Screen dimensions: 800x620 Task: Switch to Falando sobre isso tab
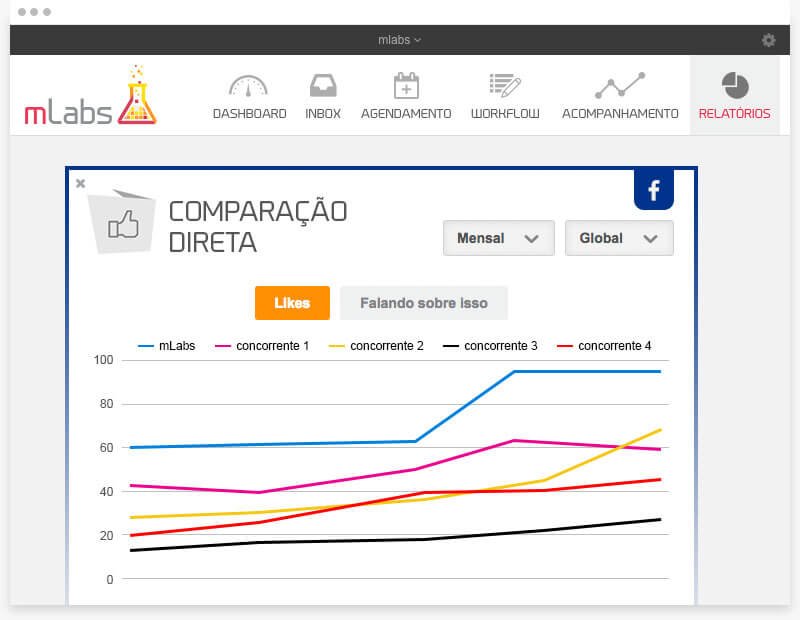424,302
